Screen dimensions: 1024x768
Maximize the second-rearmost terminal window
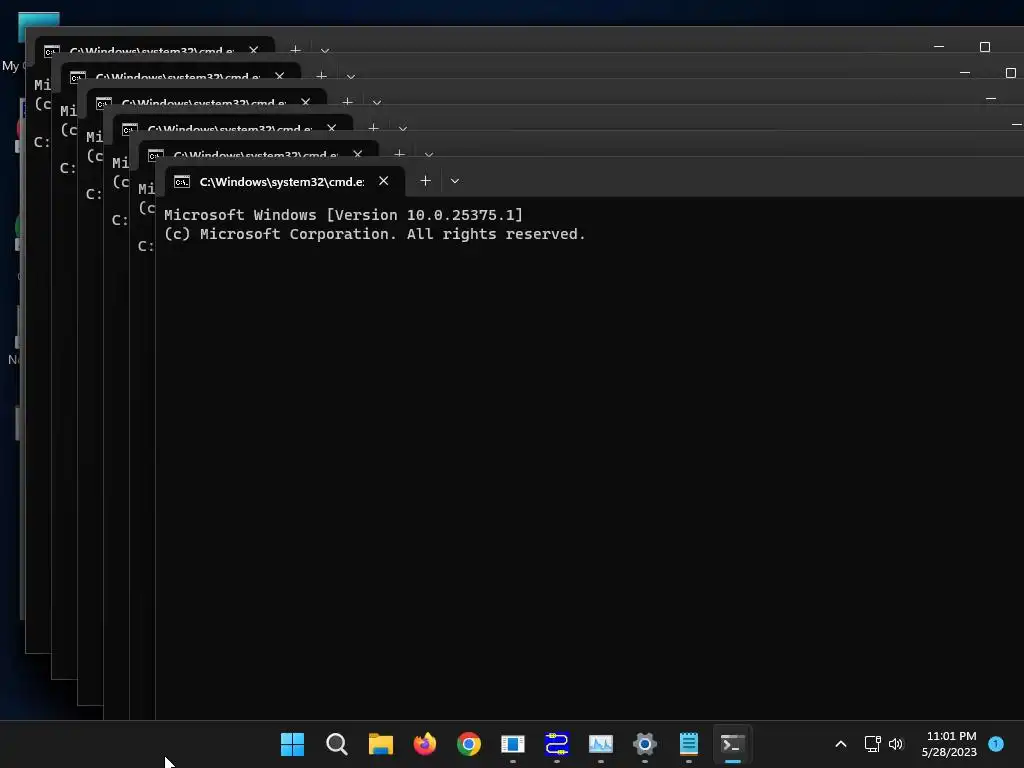[x=1011, y=73]
